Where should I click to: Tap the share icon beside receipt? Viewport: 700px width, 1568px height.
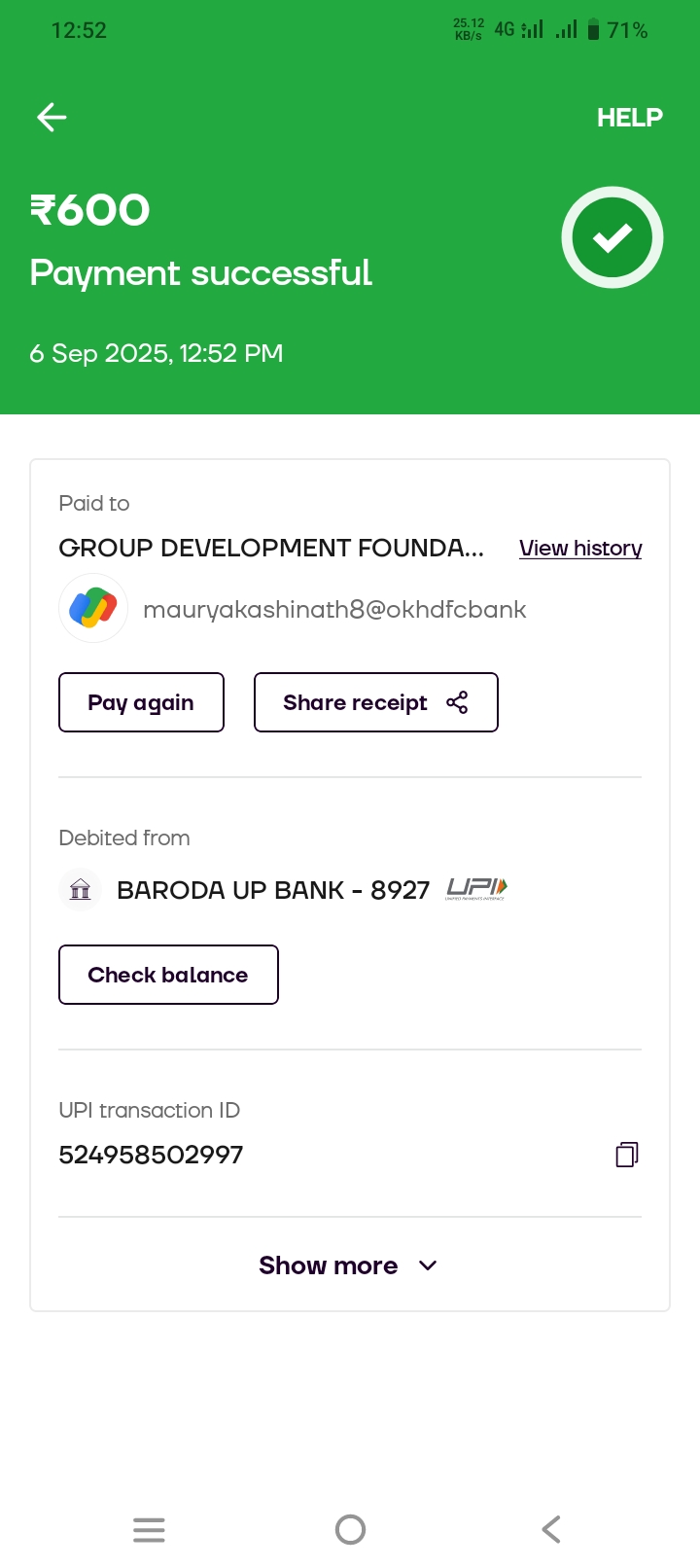point(457,702)
